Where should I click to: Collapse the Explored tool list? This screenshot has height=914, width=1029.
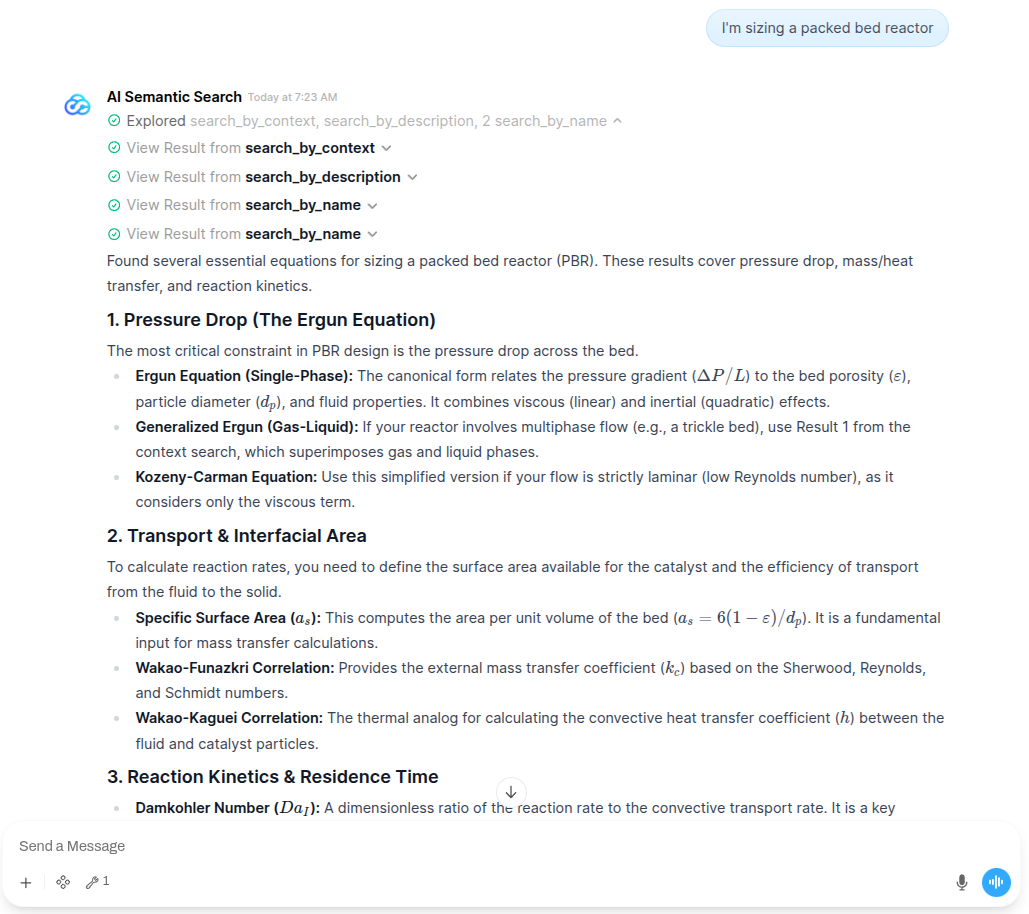coord(618,119)
